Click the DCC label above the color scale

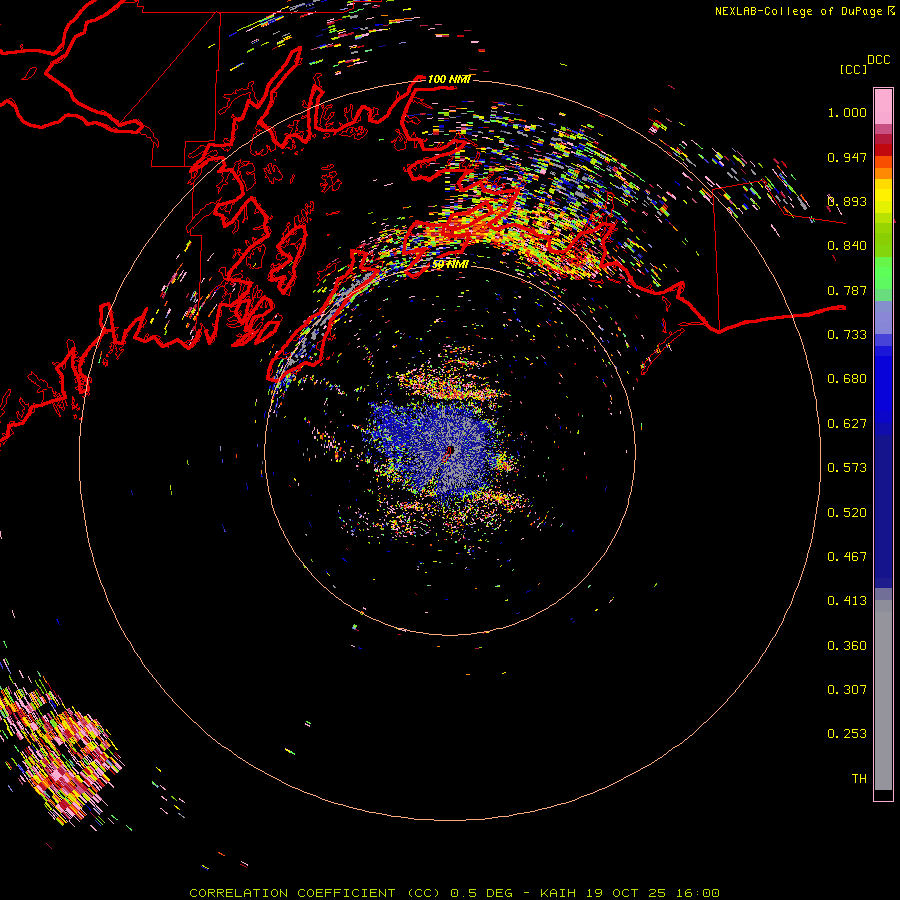878,60
